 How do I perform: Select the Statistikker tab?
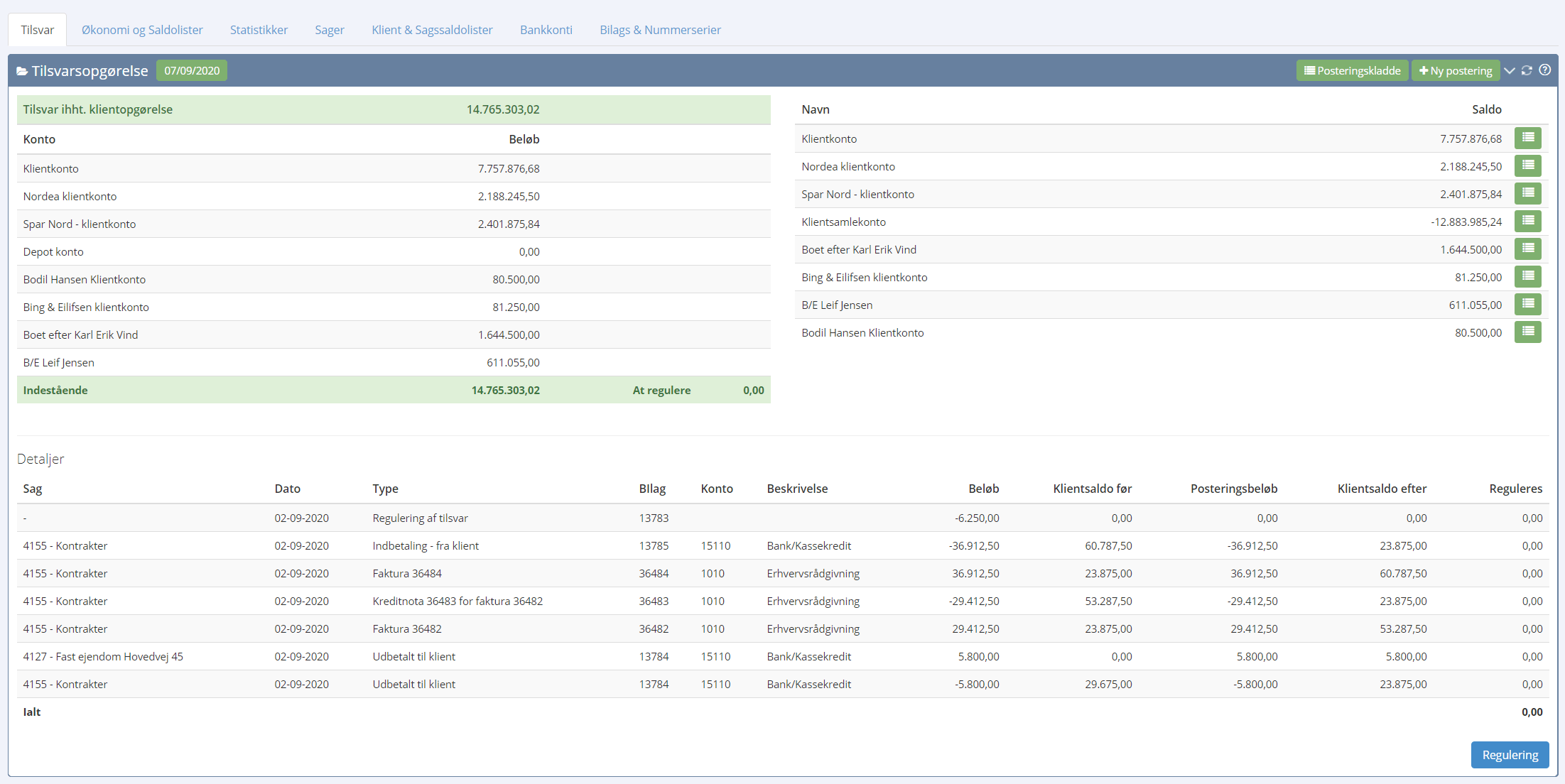(259, 30)
